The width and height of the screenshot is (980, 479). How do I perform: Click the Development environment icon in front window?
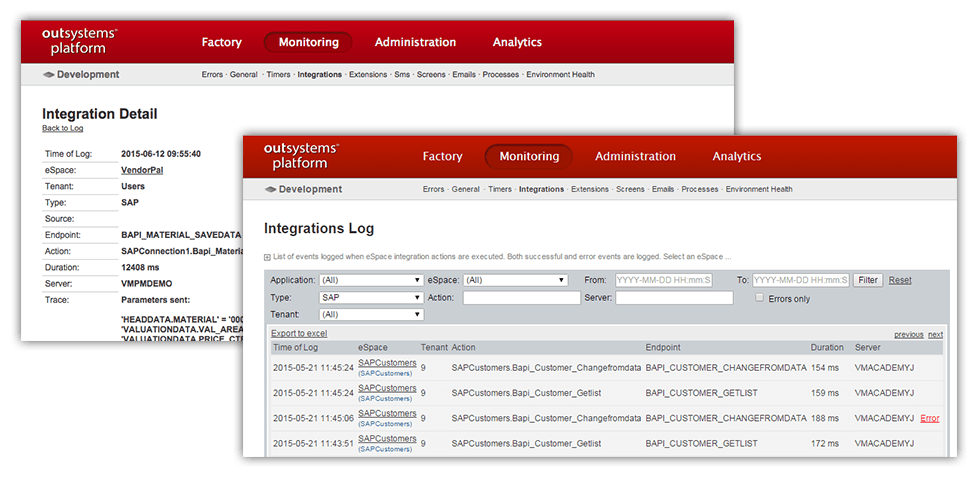click(270, 189)
